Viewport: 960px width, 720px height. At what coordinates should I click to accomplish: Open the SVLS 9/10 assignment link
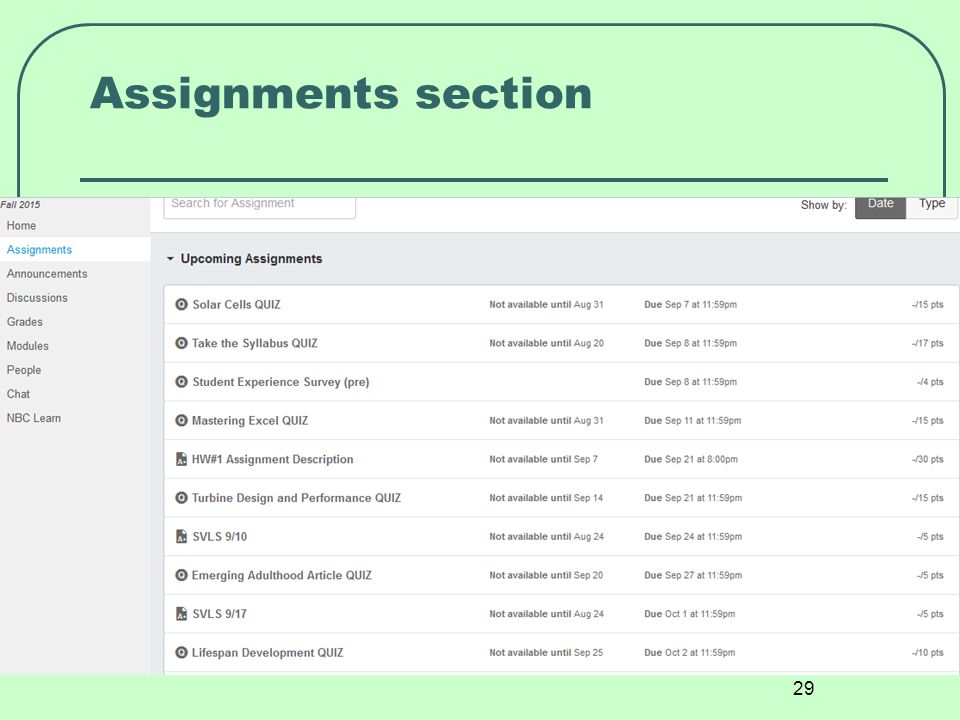[220, 536]
